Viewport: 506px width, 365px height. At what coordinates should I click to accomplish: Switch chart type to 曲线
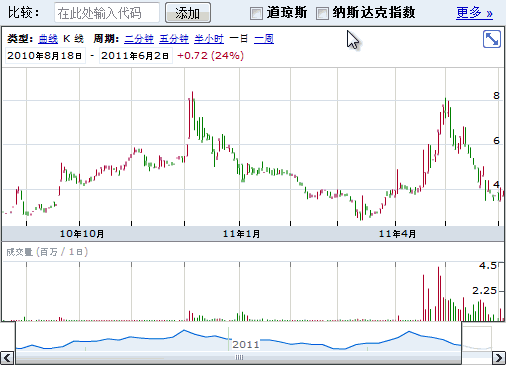coord(48,39)
